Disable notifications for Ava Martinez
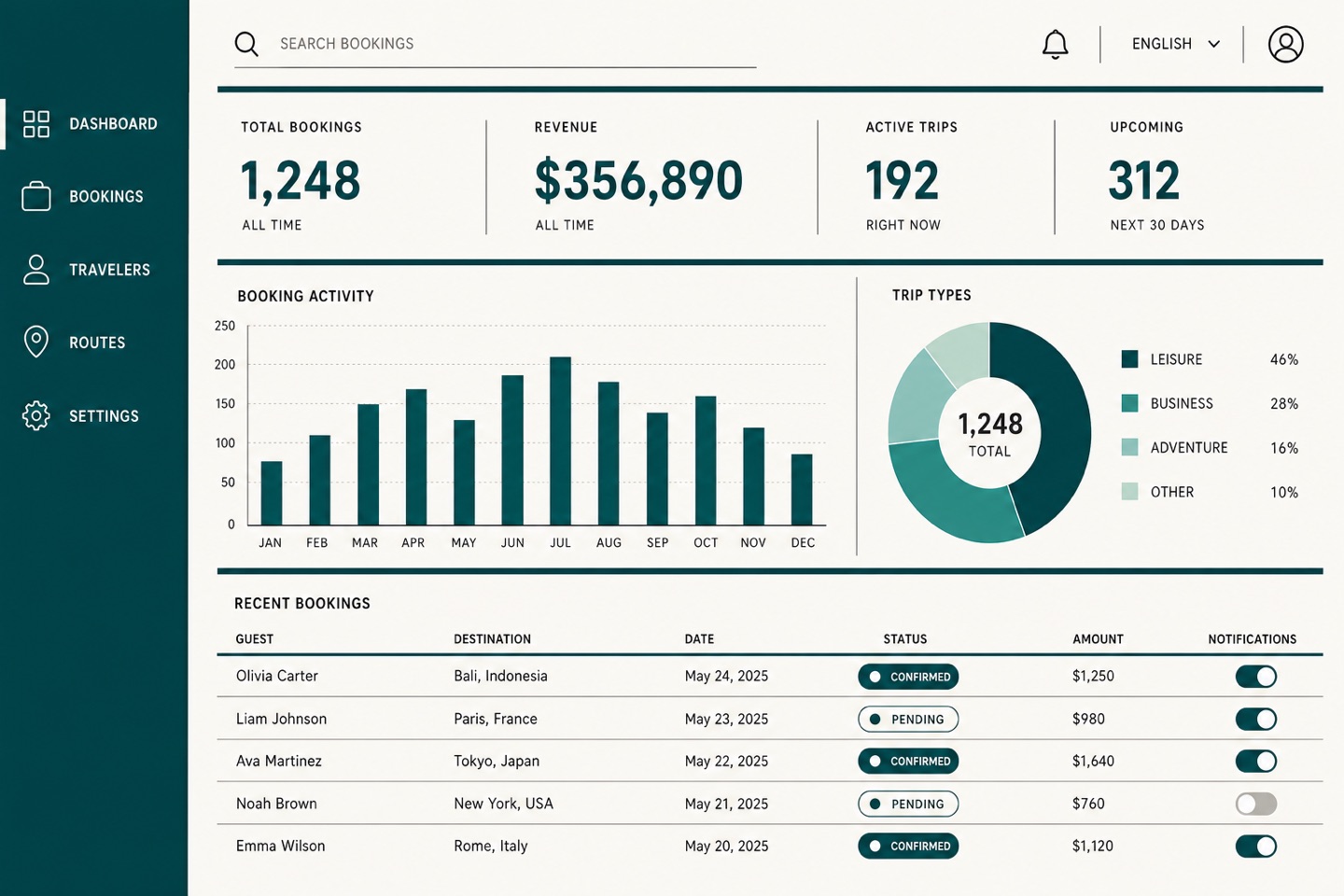This screenshot has height=896, width=1344. coord(1256,762)
